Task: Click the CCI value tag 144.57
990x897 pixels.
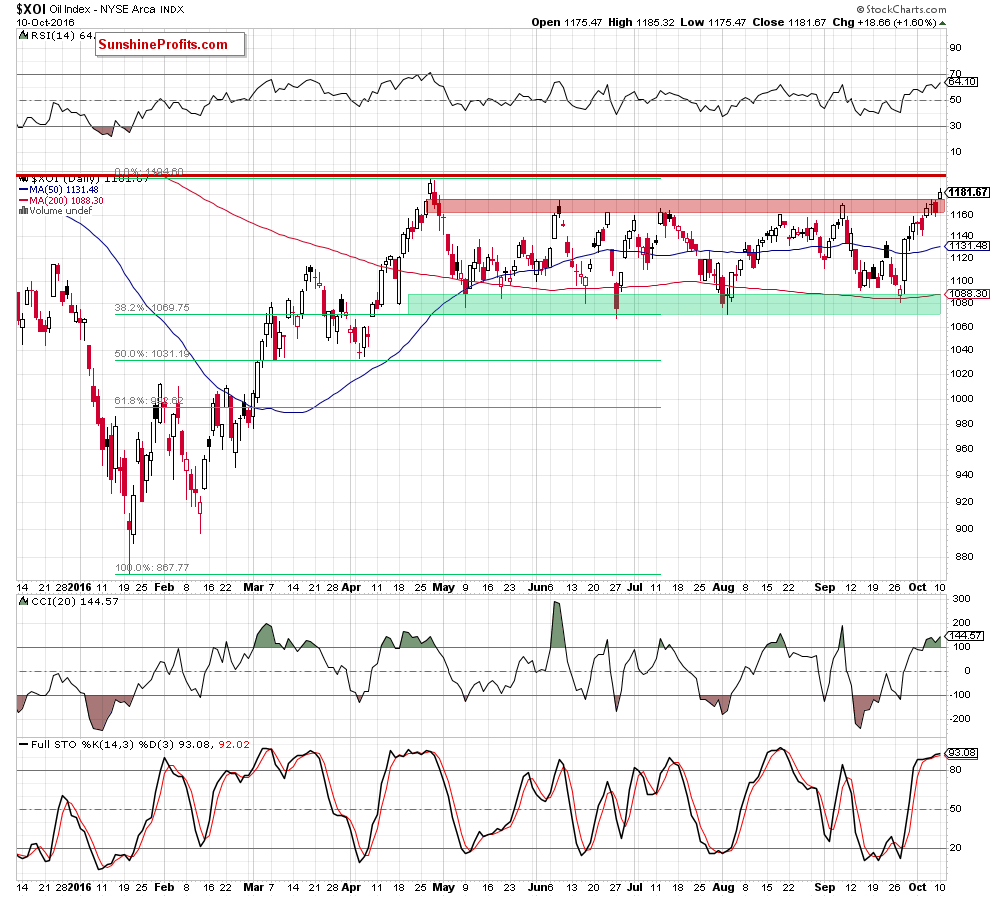Action: click(x=965, y=636)
